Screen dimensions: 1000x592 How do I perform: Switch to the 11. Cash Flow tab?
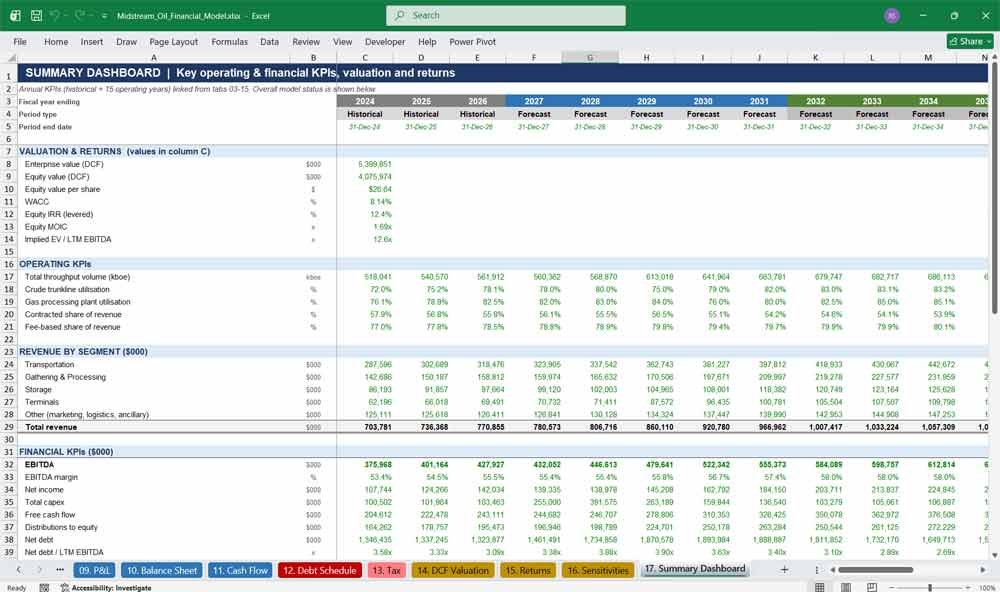pos(240,570)
